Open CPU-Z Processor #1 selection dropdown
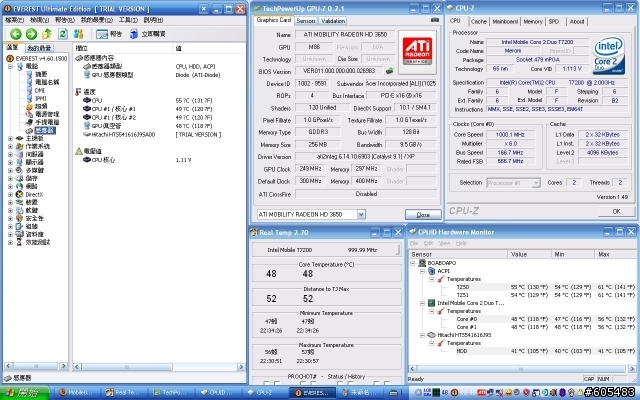 (x=536, y=183)
